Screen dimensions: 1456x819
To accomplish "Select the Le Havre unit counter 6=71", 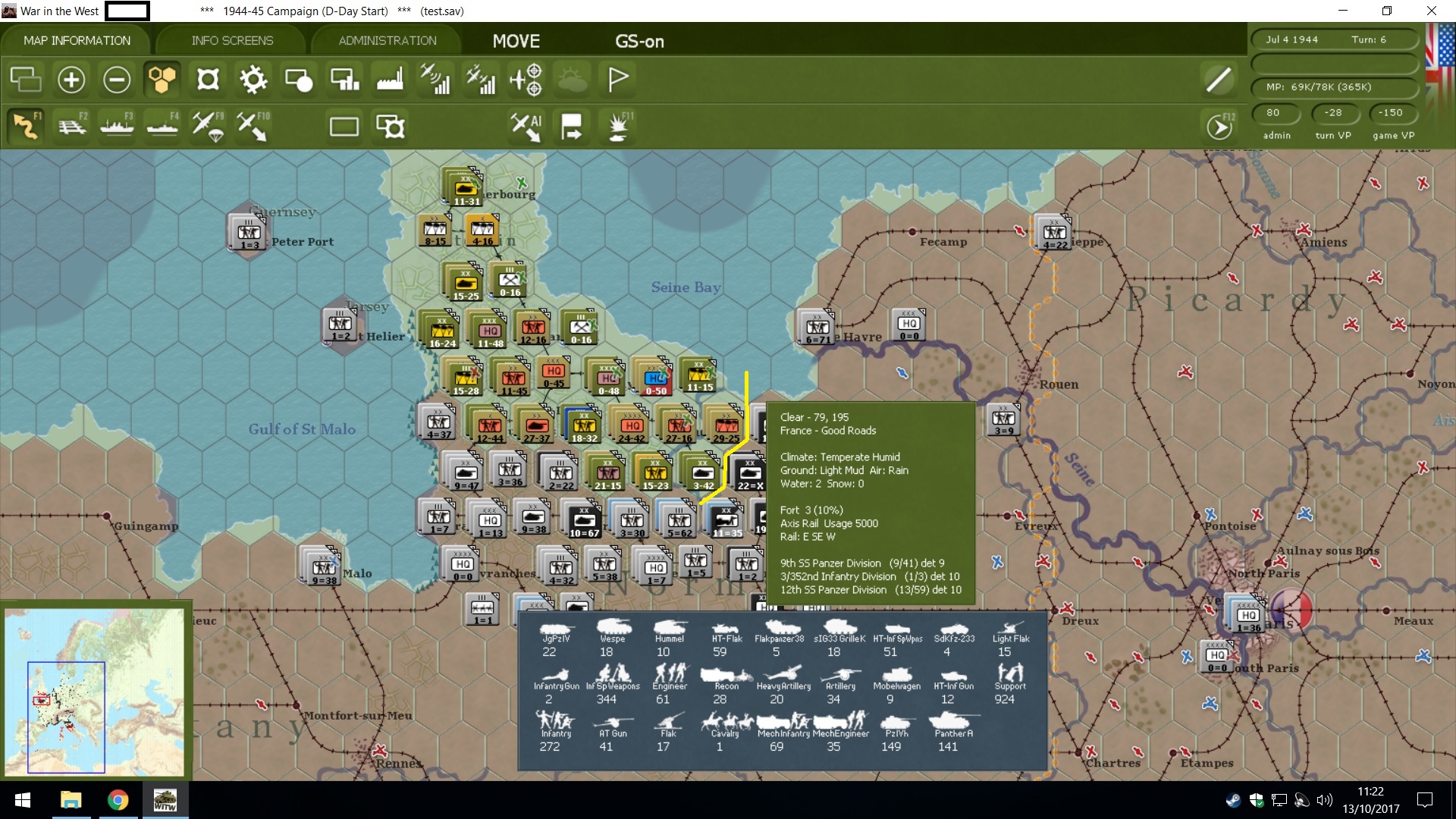I will [817, 327].
